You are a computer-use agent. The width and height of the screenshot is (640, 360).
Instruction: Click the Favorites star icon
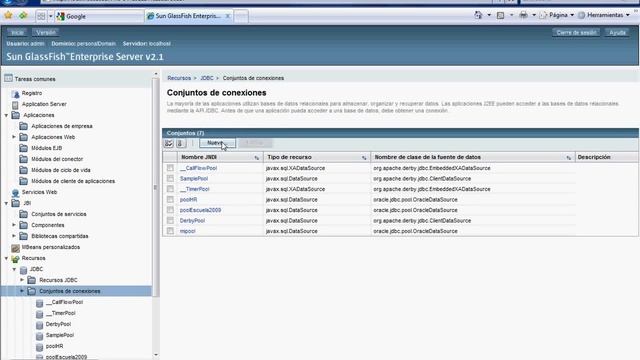pos(8,16)
